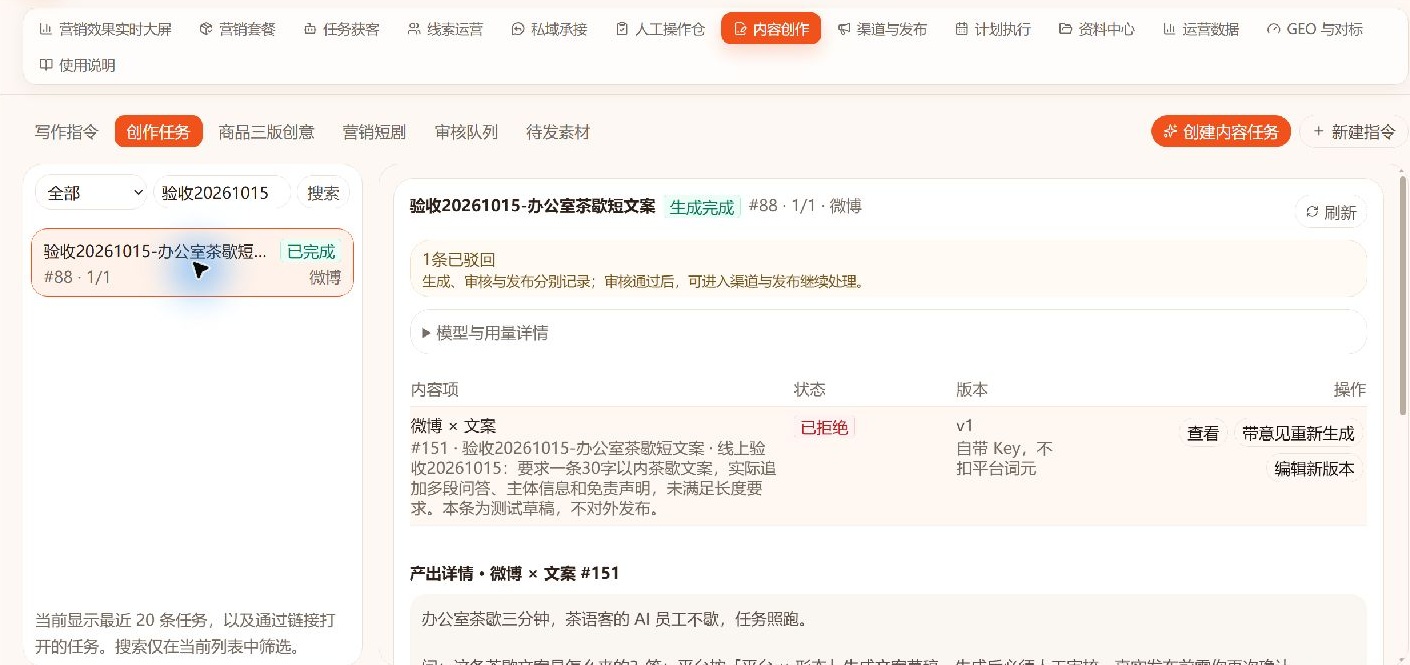Open the 资料中心 tab
Viewport: 1410px width, 665px height.
(1097, 29)
